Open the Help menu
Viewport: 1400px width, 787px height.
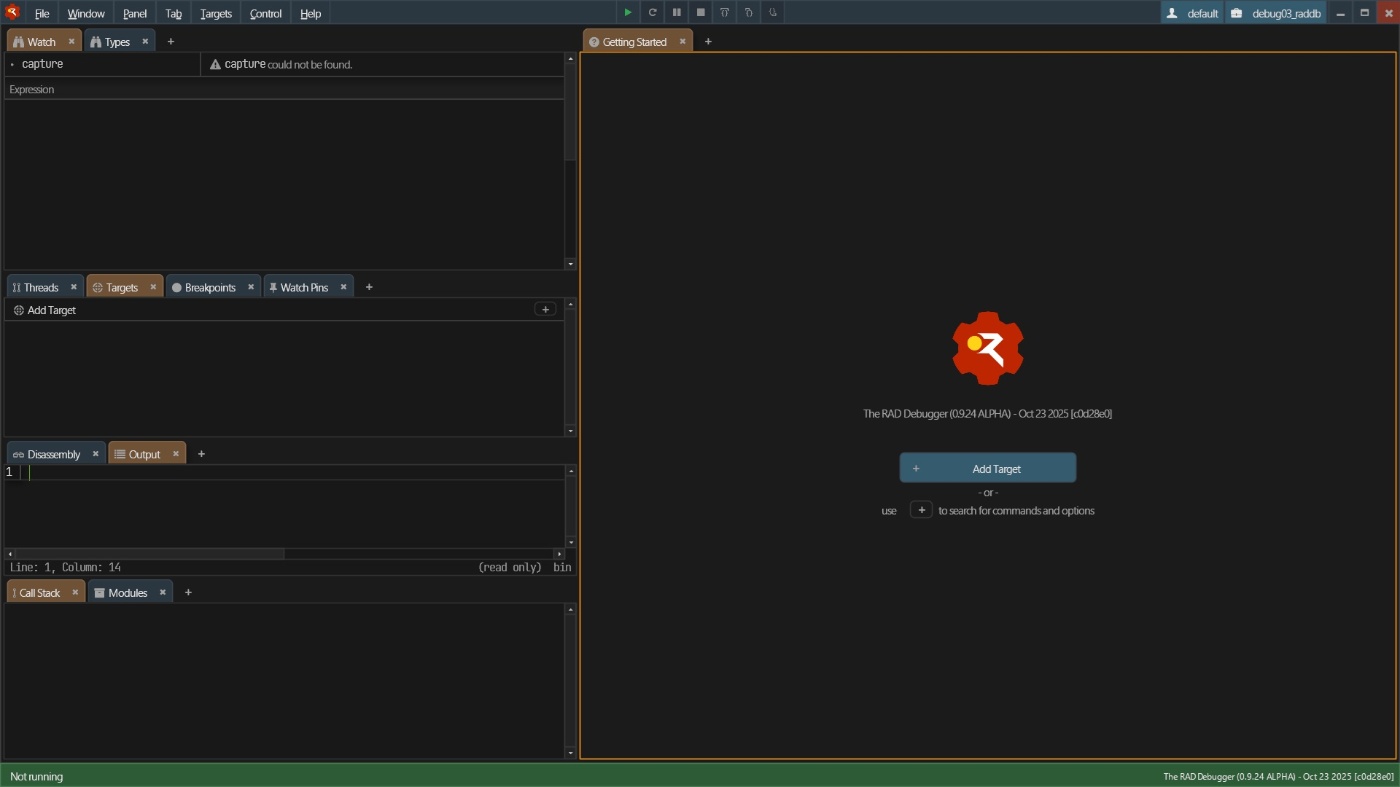(x=311, y=13)
